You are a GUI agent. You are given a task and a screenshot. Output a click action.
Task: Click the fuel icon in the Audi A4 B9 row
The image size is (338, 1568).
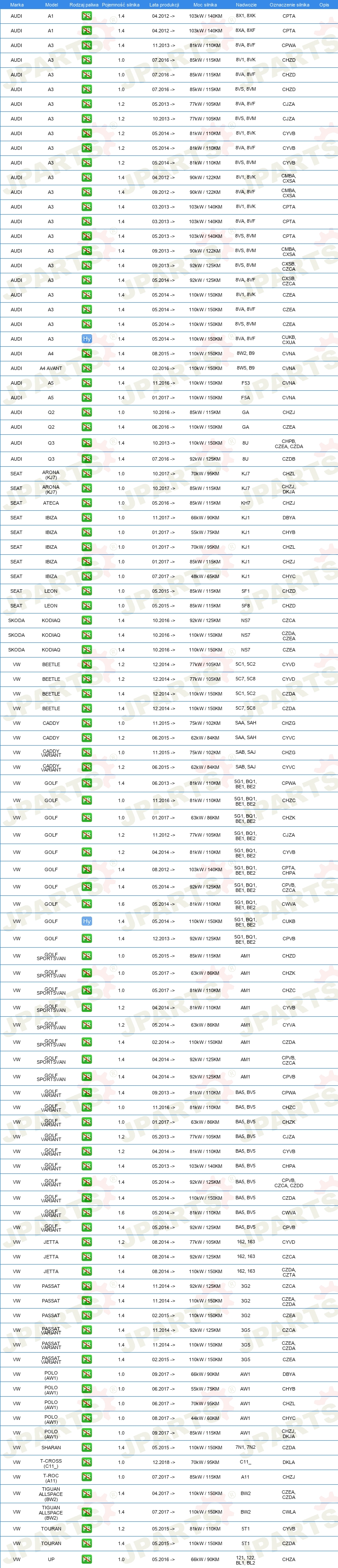(x=87, y=354)
